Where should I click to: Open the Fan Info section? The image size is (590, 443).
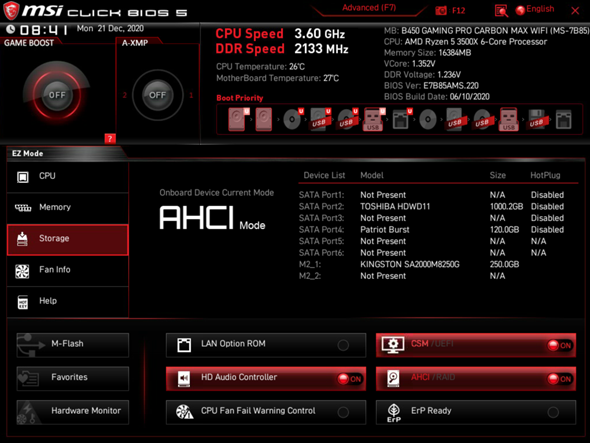tap(68, 270)
